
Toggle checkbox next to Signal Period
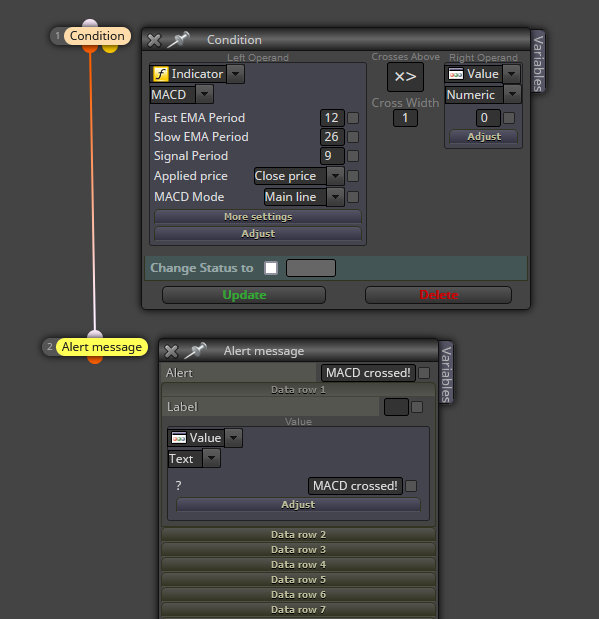(x=353, y=156)
